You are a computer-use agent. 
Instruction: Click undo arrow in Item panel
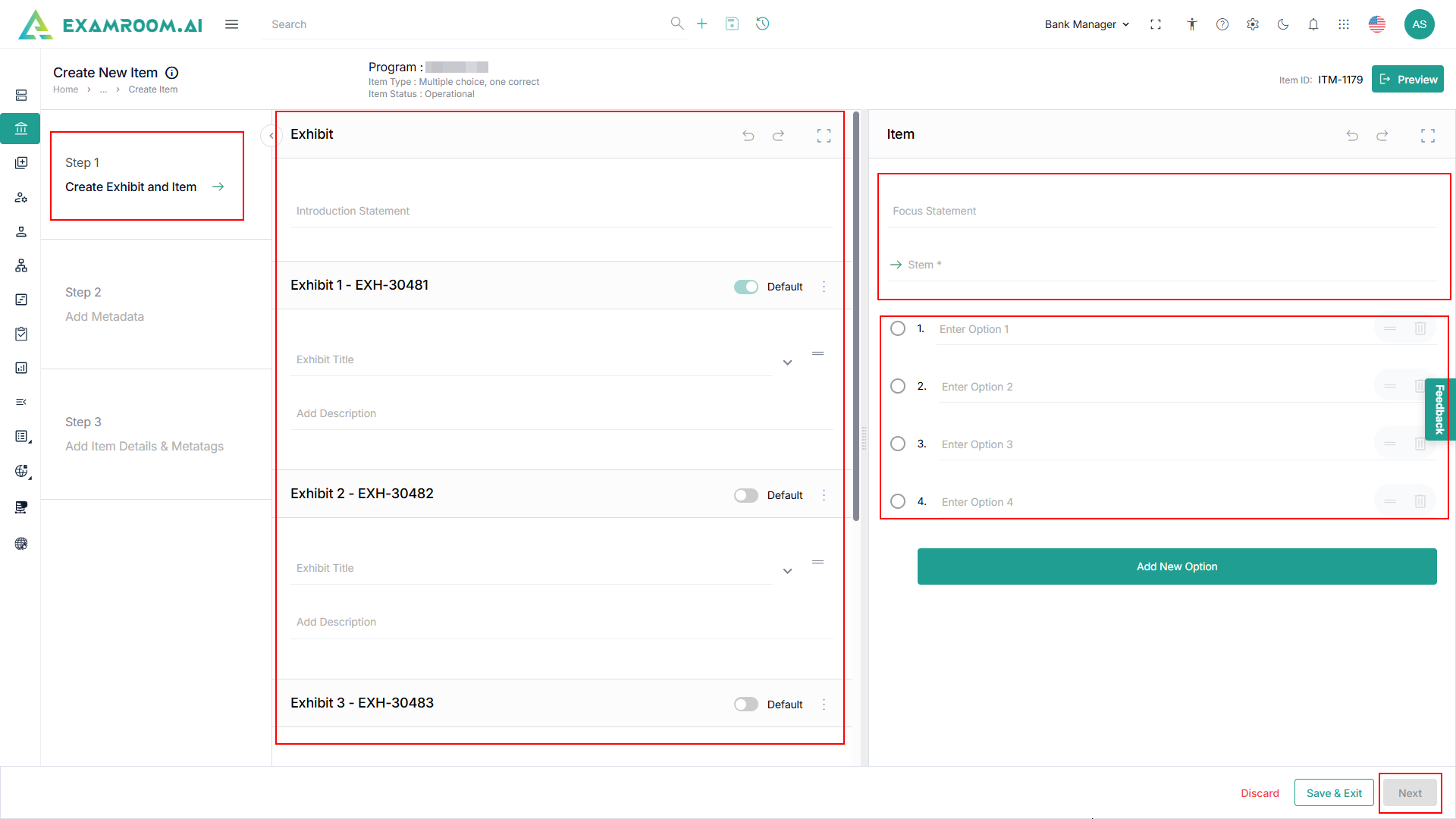tap(1351, 136)
